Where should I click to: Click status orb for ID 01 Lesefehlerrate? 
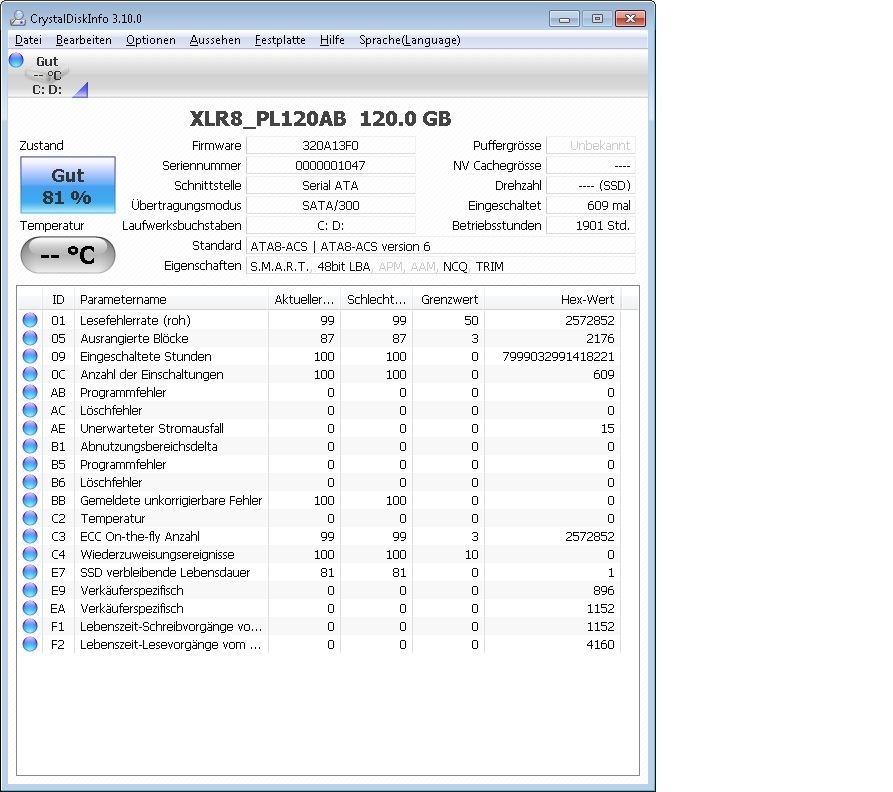click(30, 320)
